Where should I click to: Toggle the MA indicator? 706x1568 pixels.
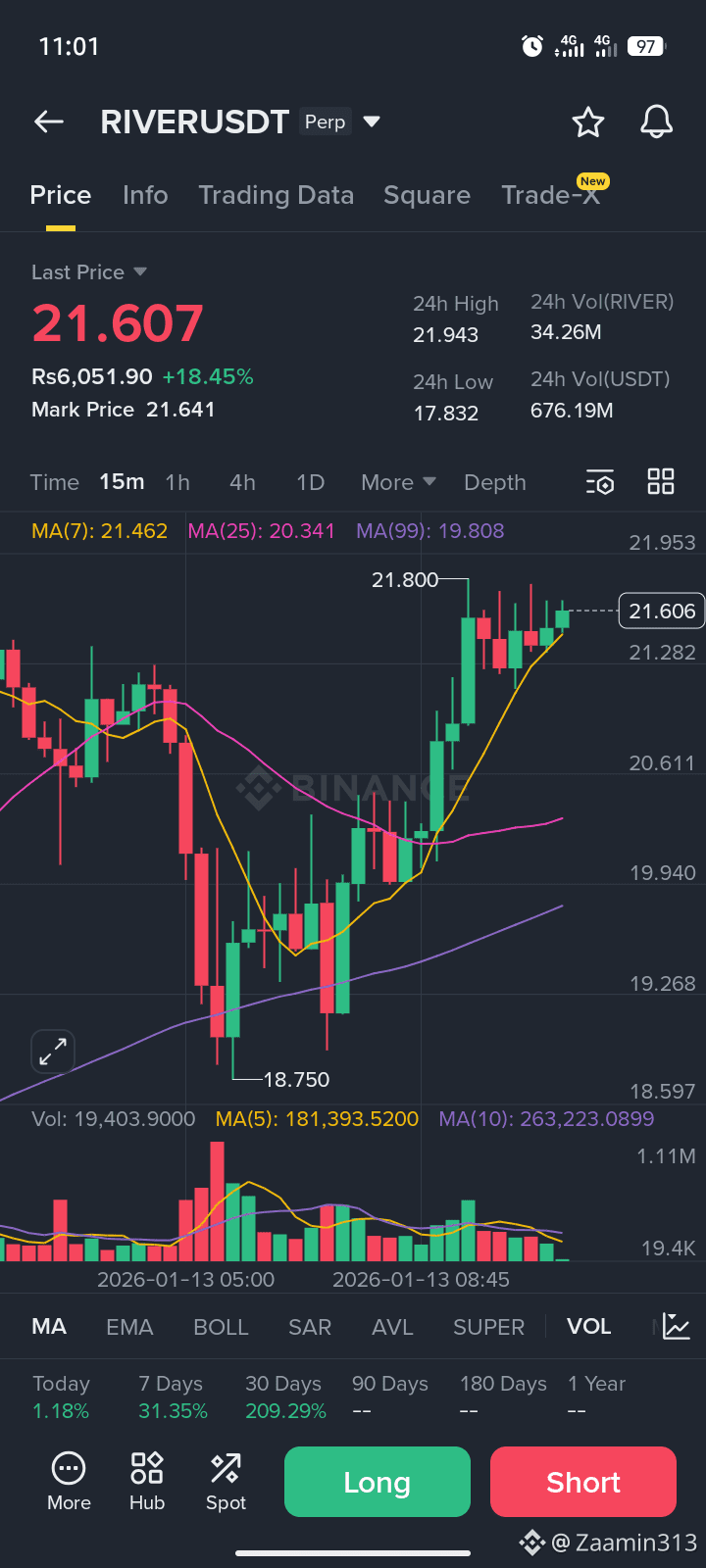coord(49,1327)
